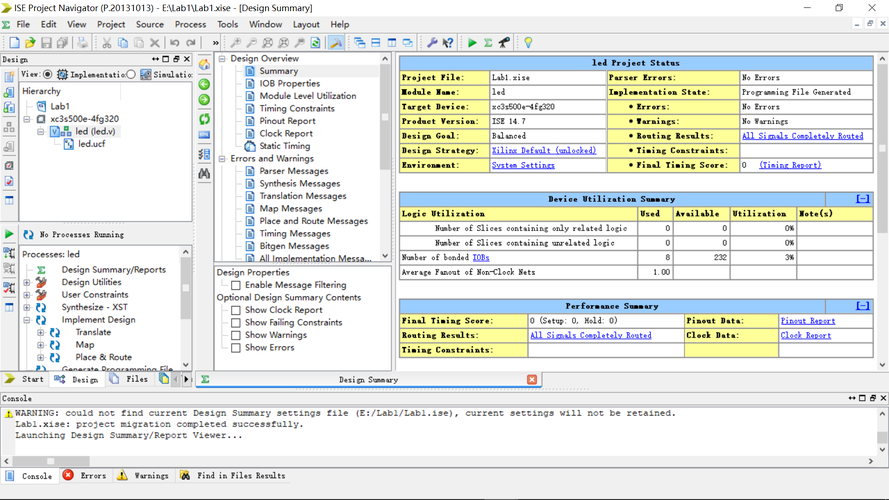The image size is (889, 500).
Task: Check Show Clock Report option
Action: [236, 310]
